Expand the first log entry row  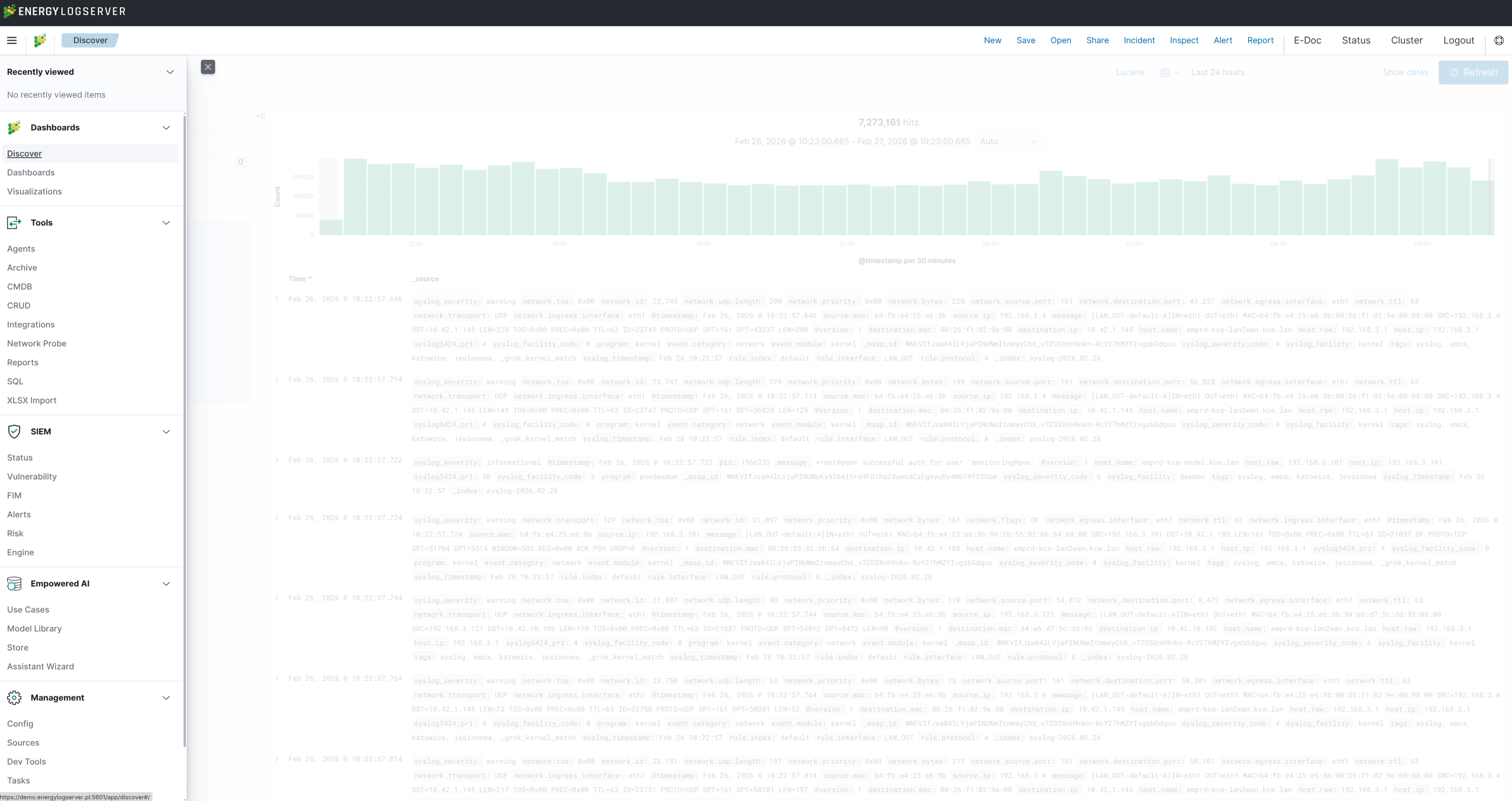click(x=277, y=299)
